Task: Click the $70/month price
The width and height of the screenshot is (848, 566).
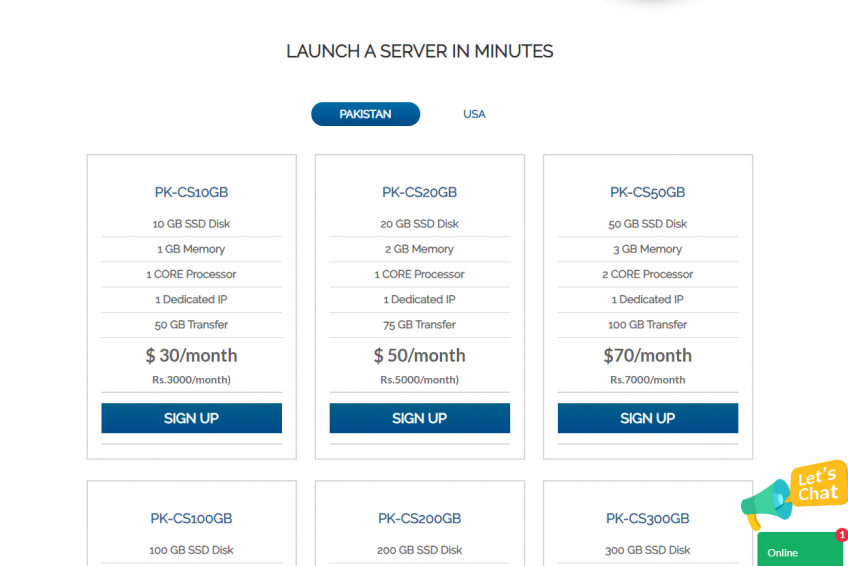Action: [647, 355]
